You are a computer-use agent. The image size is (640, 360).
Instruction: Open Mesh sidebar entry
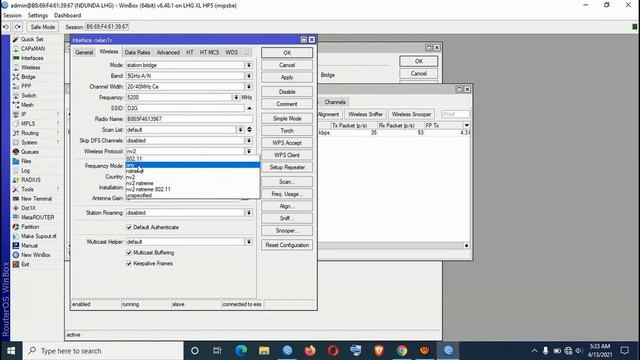click(27, 105)
